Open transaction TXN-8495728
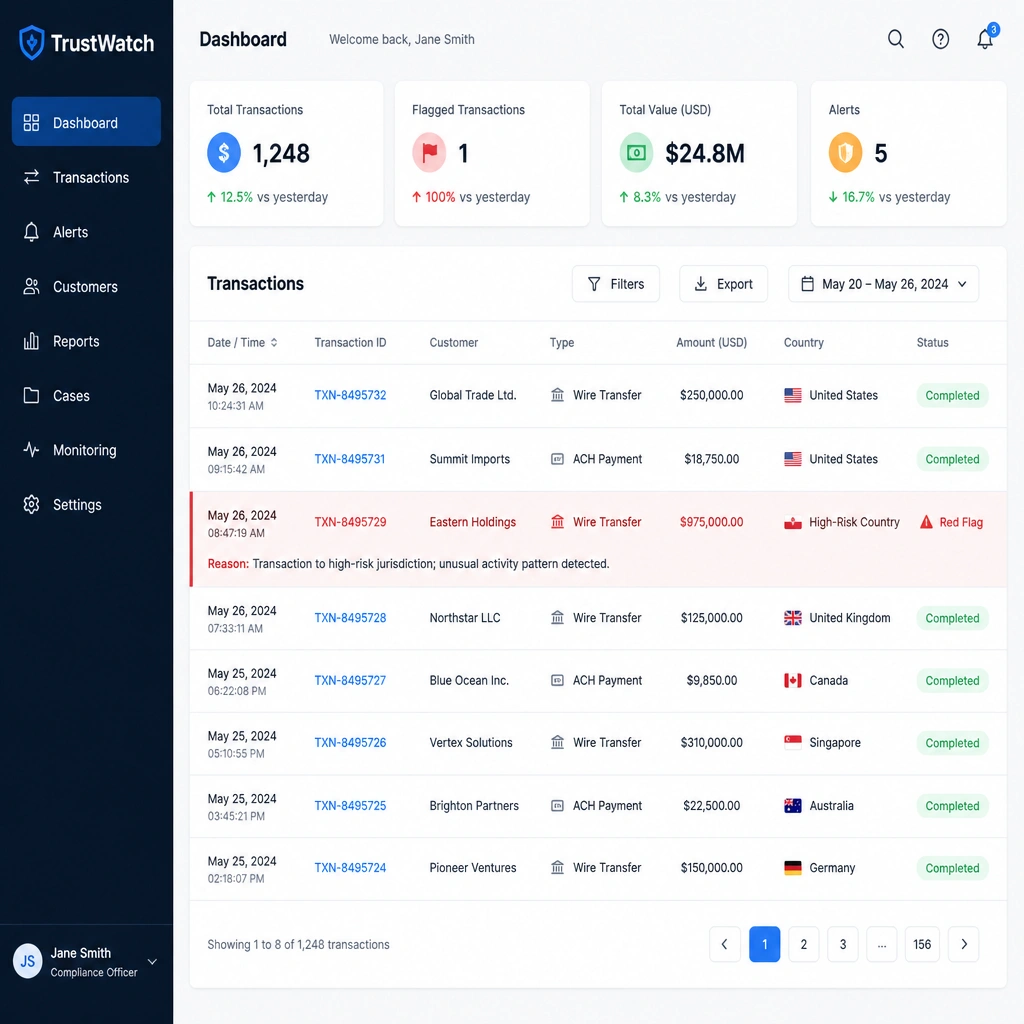This screenshot has width=1024, height=1024. 350,618
